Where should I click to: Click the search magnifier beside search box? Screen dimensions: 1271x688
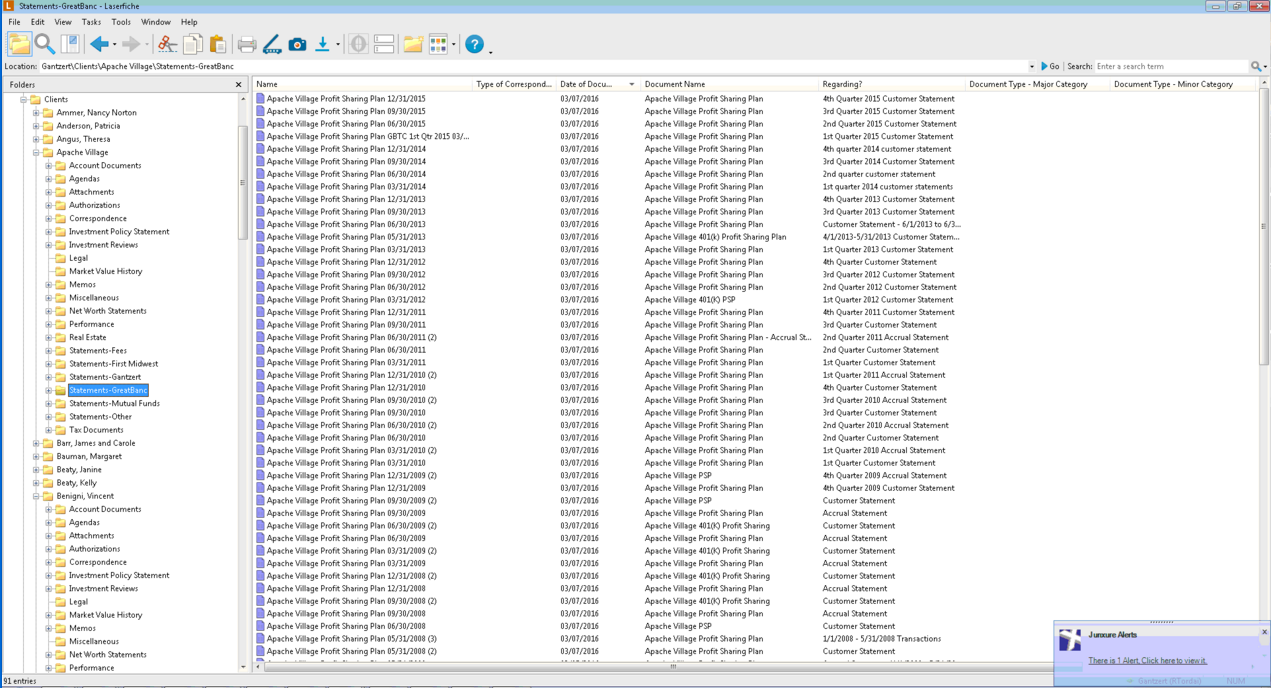coord(1256,66)
